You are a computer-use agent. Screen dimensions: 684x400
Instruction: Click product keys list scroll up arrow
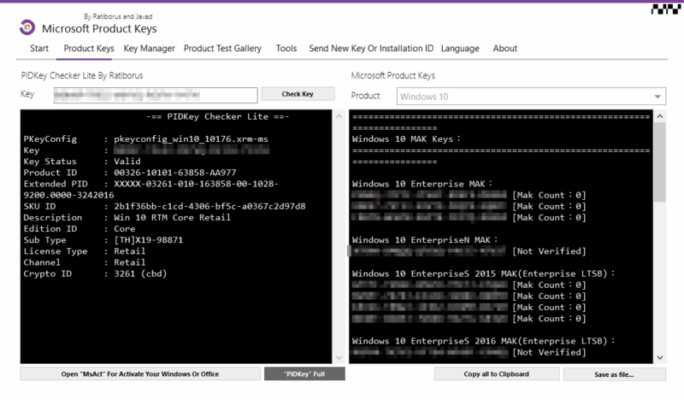[x=660, y=116]
